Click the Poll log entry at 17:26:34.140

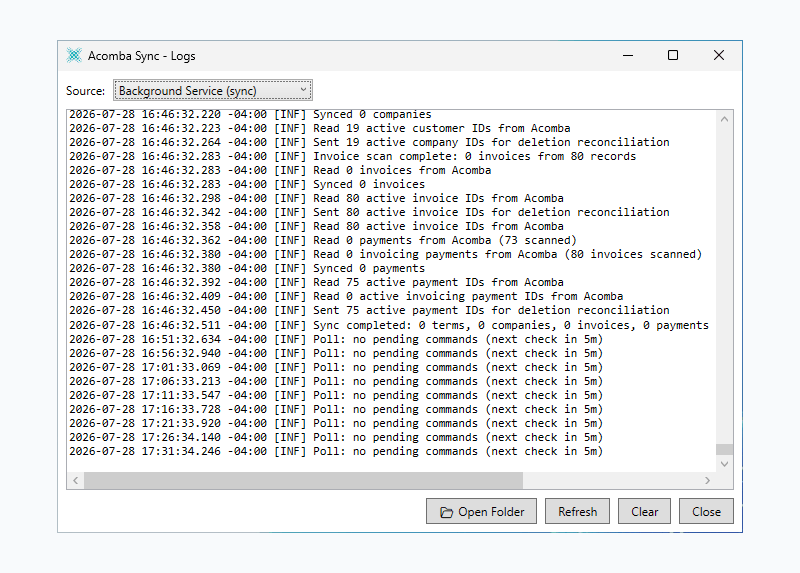pyautogui.click(x=336, y=437)
